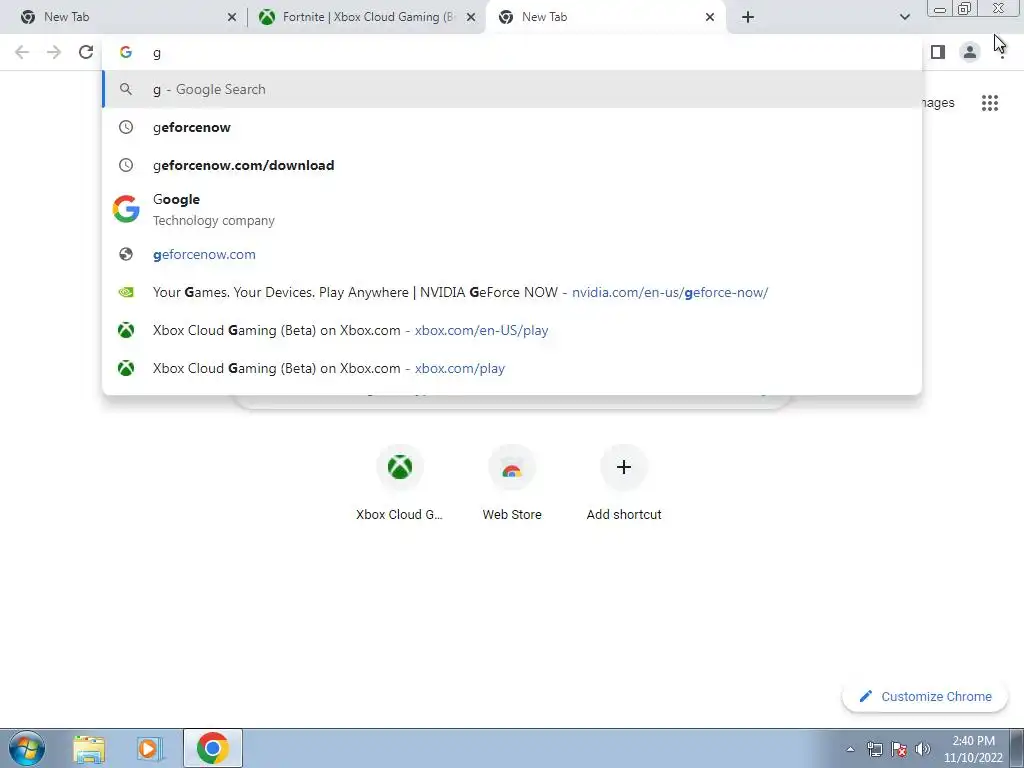Image resolution: width=1024 pixels, height=768 pixels.
Task: Go forward with the forward arrow
Action: pos(54,52)
